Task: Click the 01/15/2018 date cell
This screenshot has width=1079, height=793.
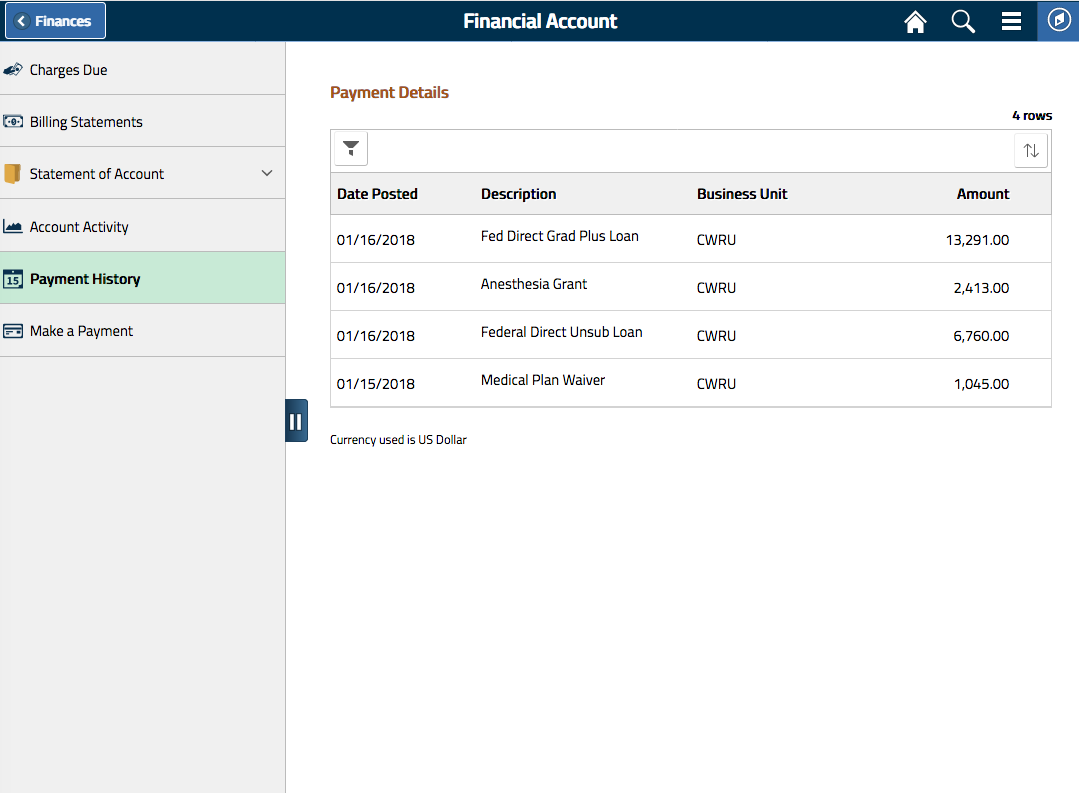Action: coord(376,384)
